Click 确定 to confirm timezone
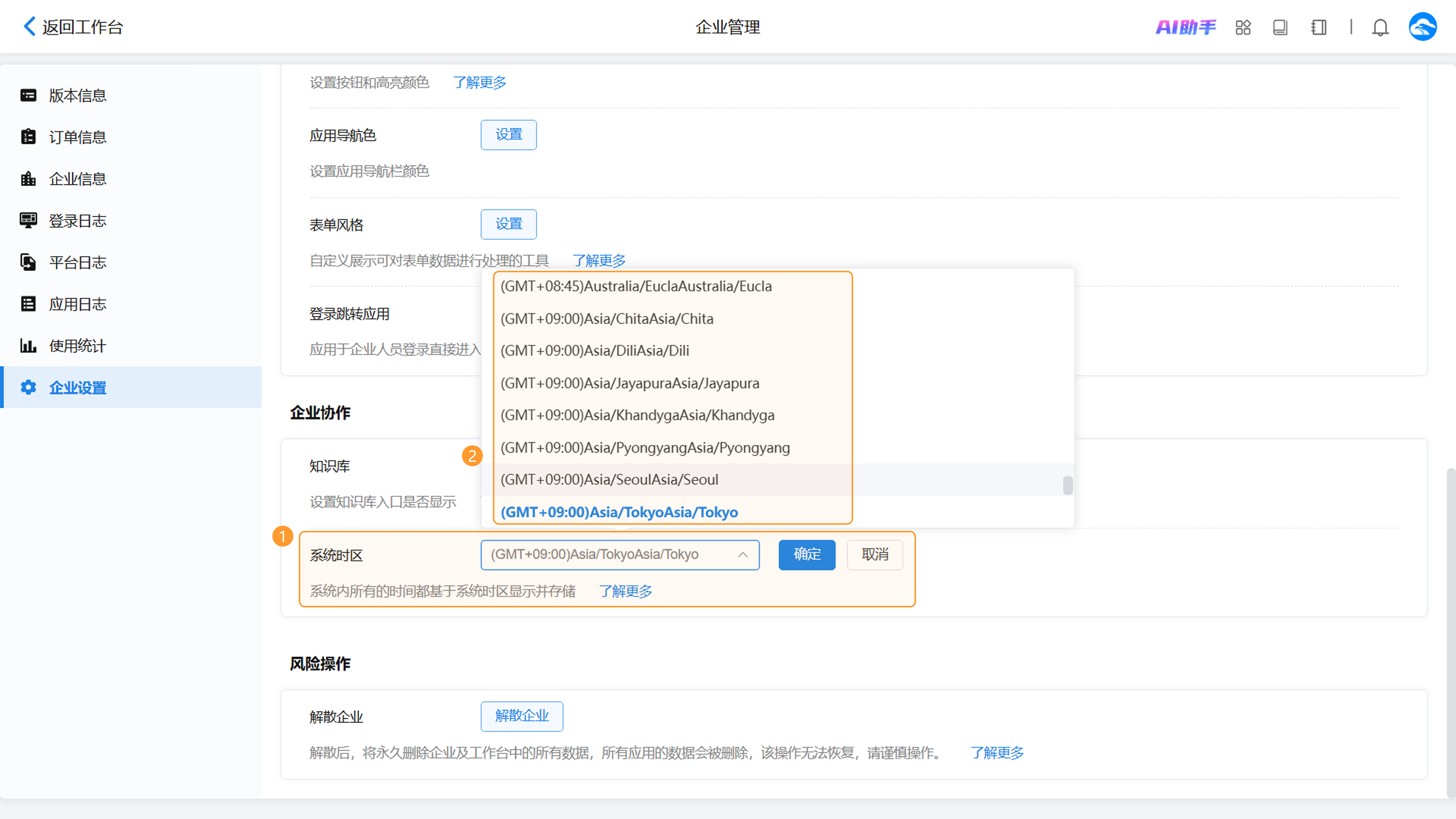1456x819 pixels. click(x=806, y=554)
